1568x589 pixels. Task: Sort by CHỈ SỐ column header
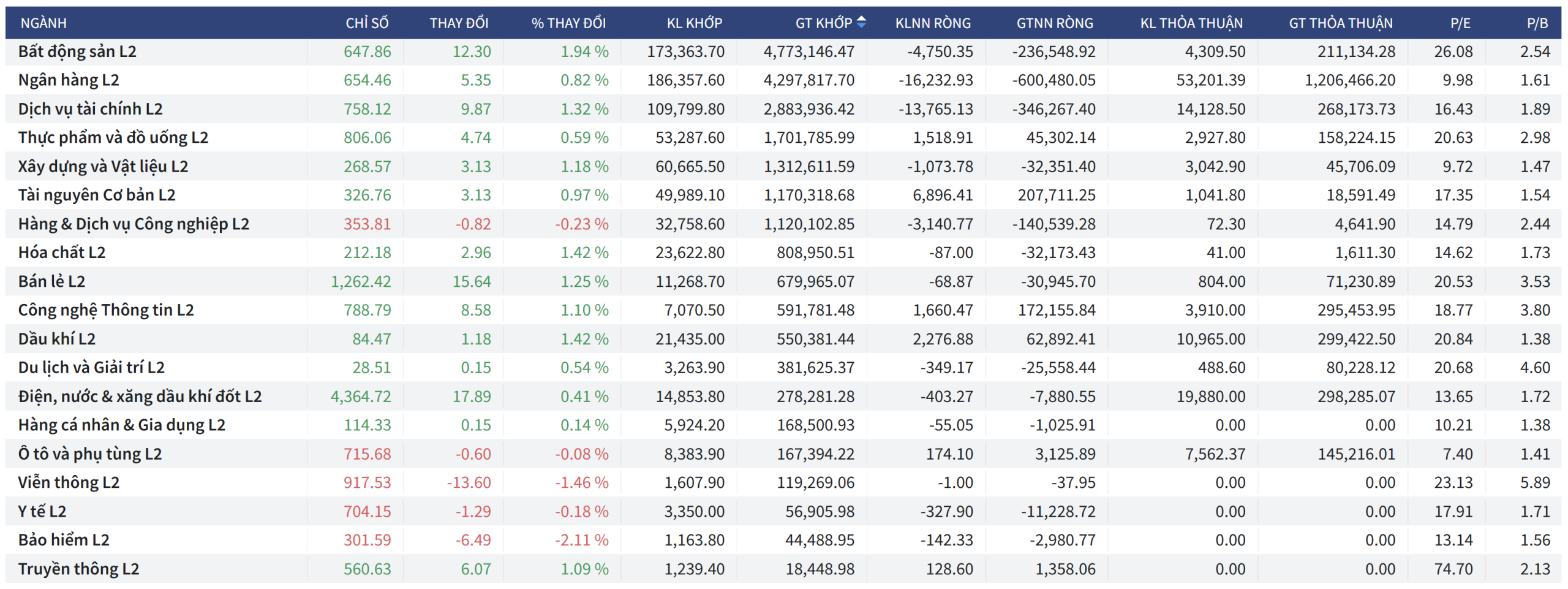point(367,23)
